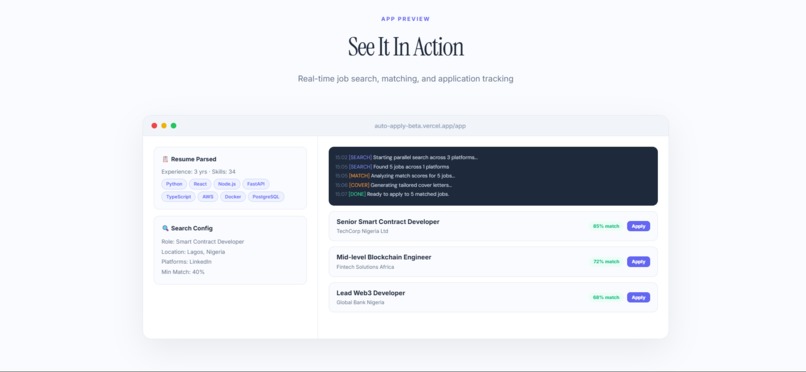Click the Min Match: 40% line
Image resolution: width=806 pixels, height=372 pixels.
(182, 272)
